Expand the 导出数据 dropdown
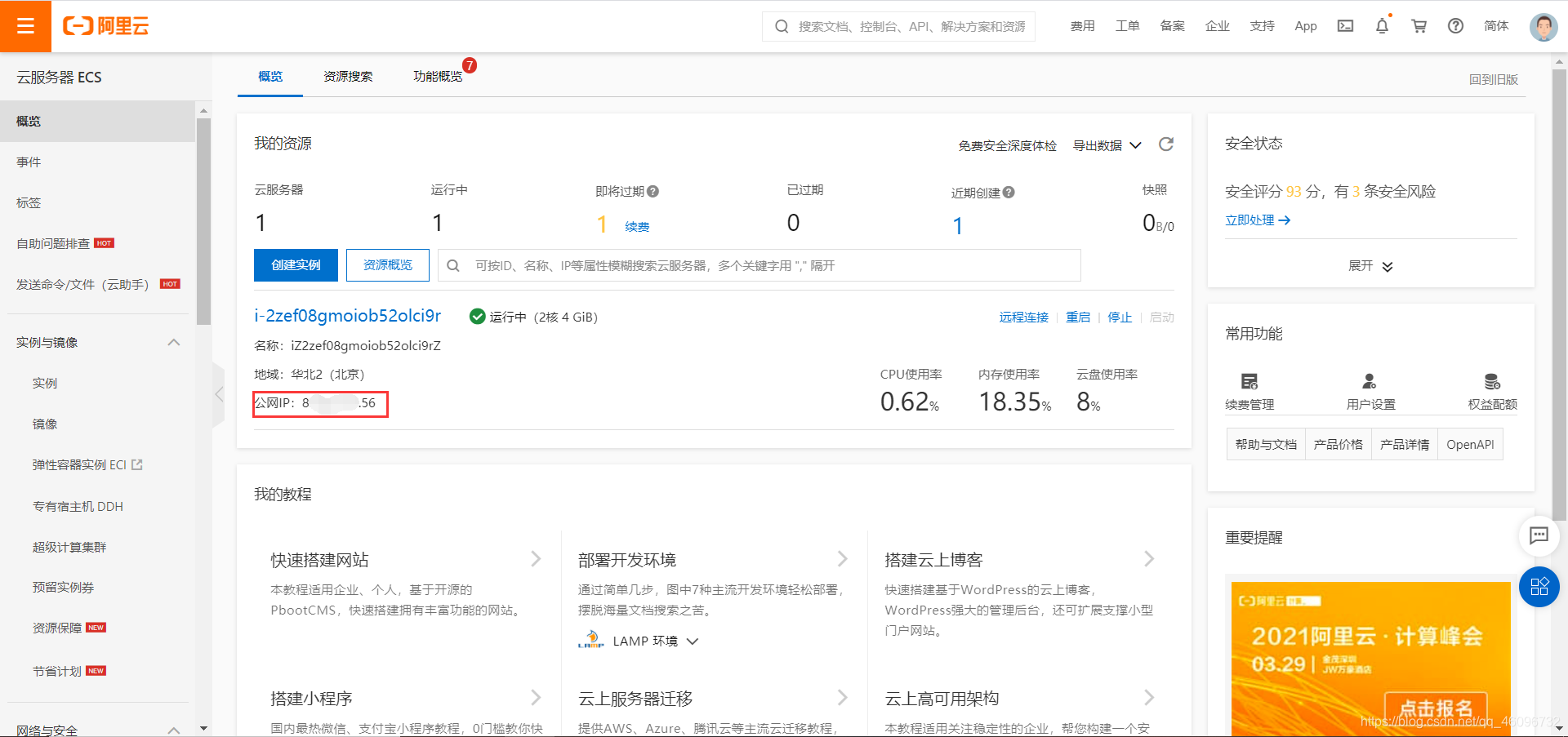 tap(1107, 145)
